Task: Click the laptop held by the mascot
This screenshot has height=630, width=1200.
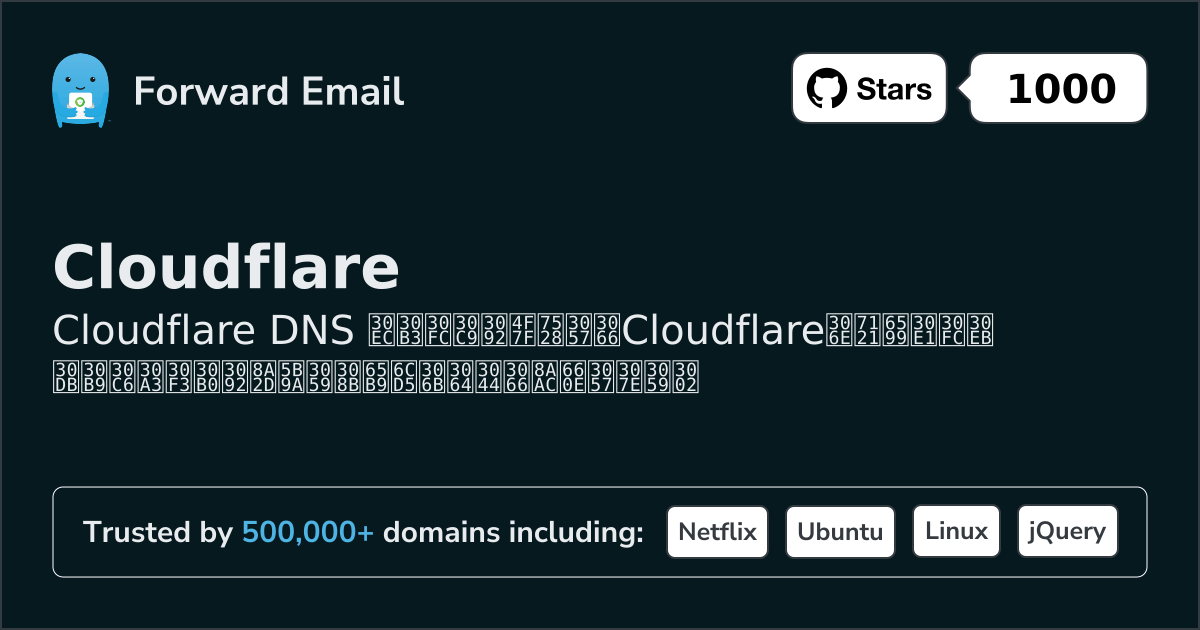Action: 79,102
